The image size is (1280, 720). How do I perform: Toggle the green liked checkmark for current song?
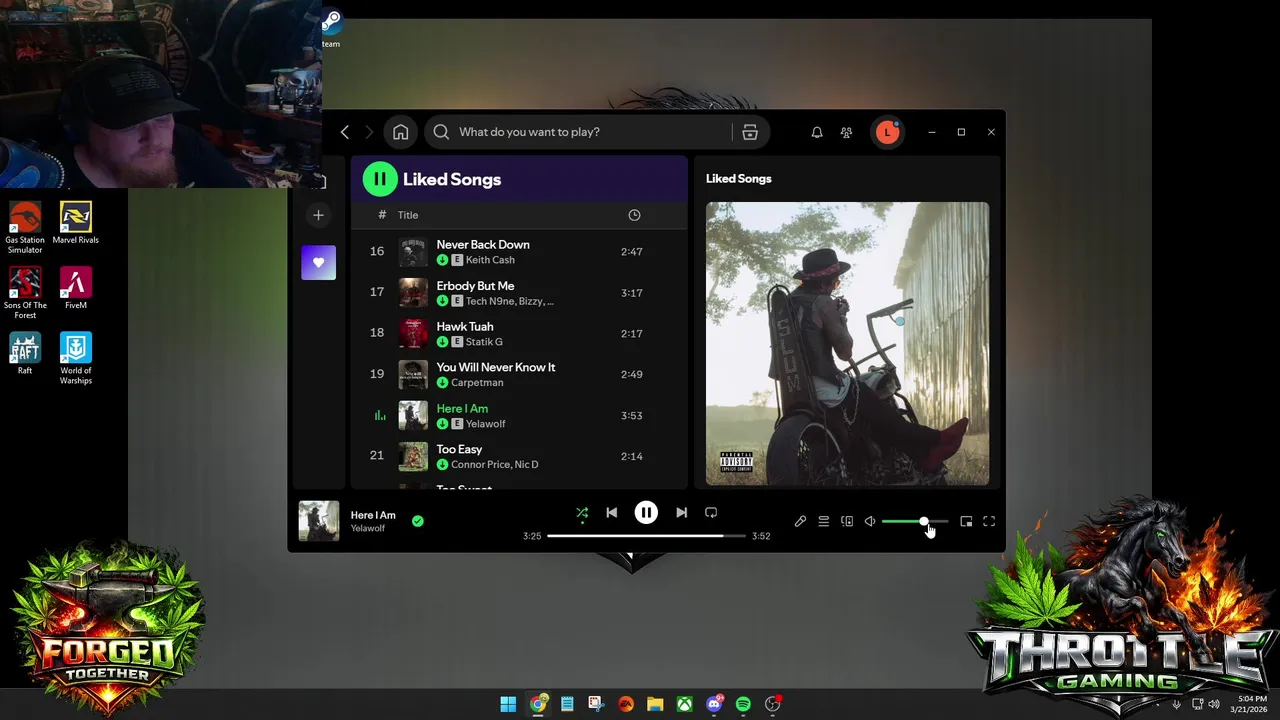point(418,521)
